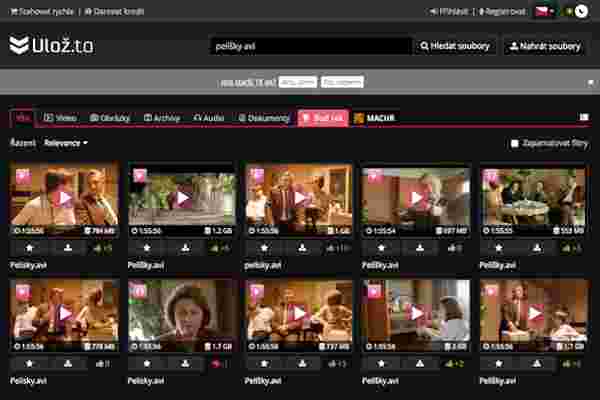Open the Relevance sorting dropdown

[65, 143]
